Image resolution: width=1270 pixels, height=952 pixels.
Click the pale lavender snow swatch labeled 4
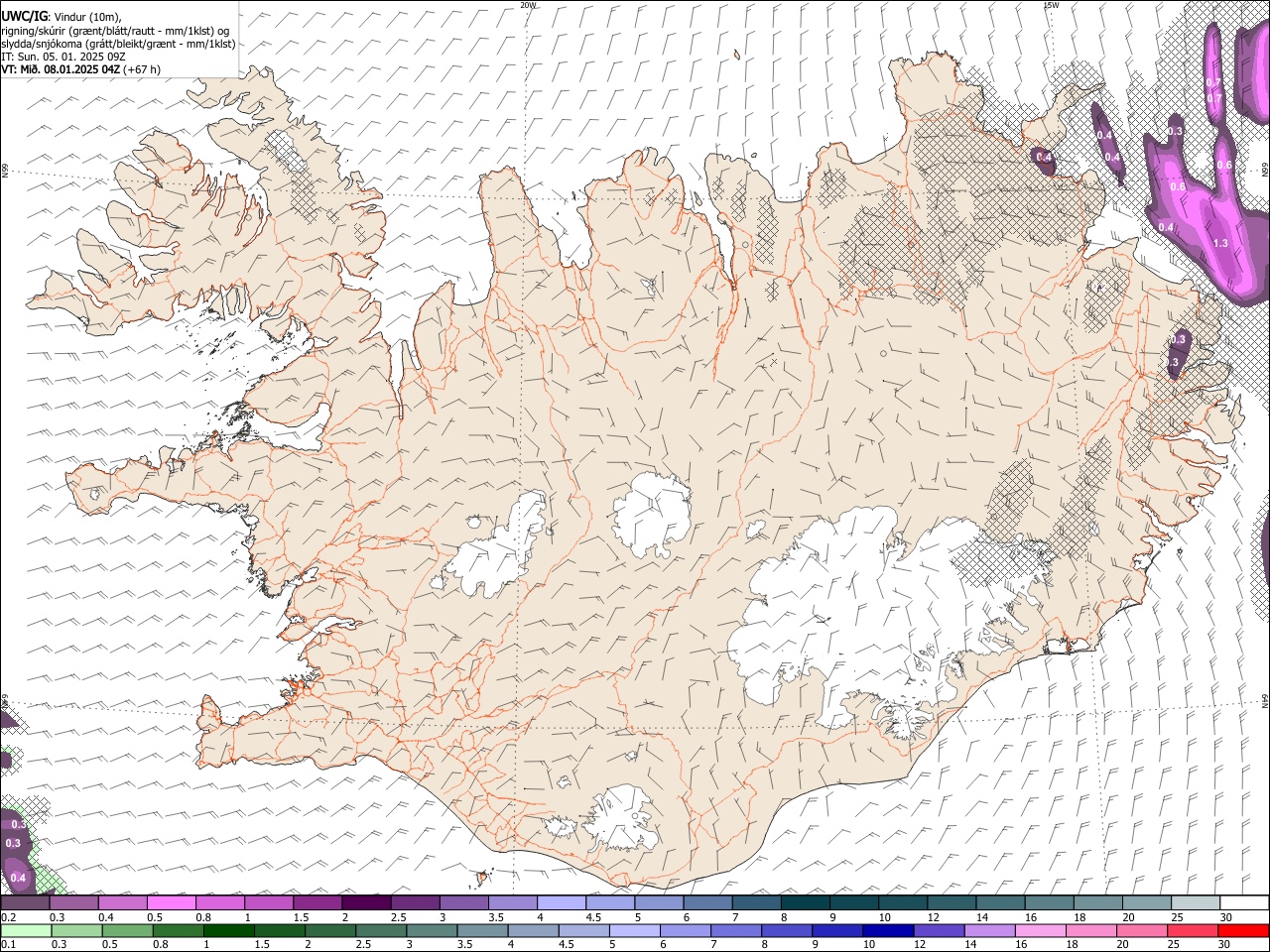click(x=562, y=902)
